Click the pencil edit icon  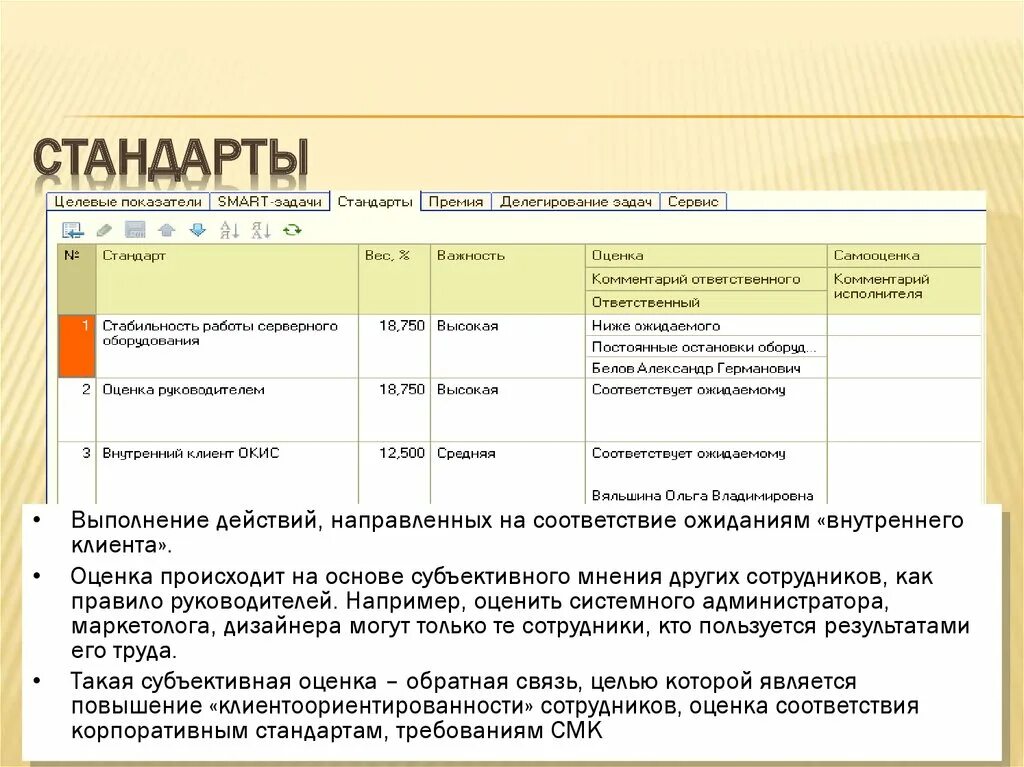click(104, 230)
